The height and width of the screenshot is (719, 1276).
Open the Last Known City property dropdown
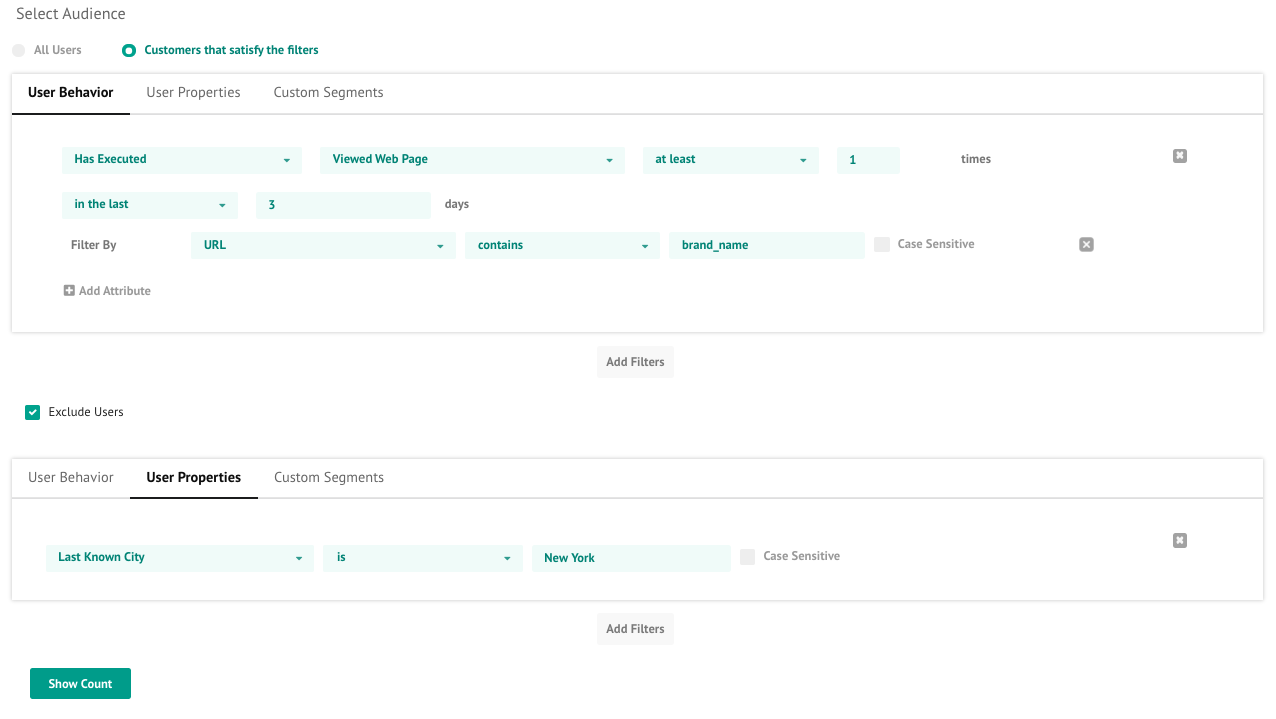tap(180, 558)
